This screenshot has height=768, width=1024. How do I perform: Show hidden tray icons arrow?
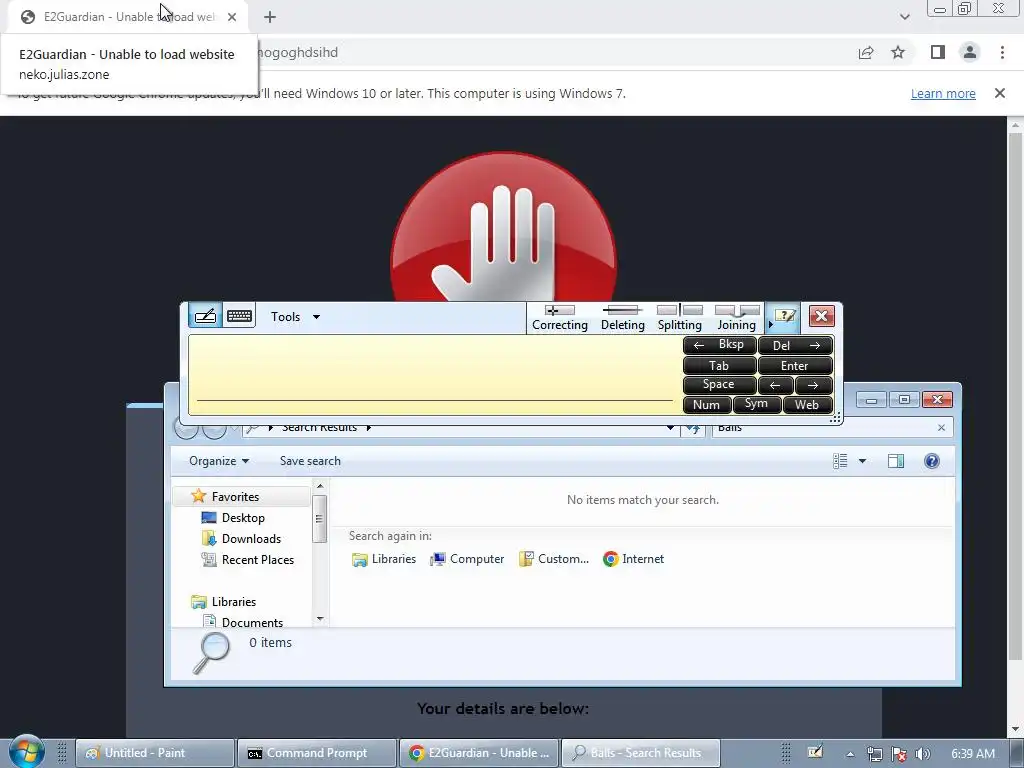click(850, 754)
